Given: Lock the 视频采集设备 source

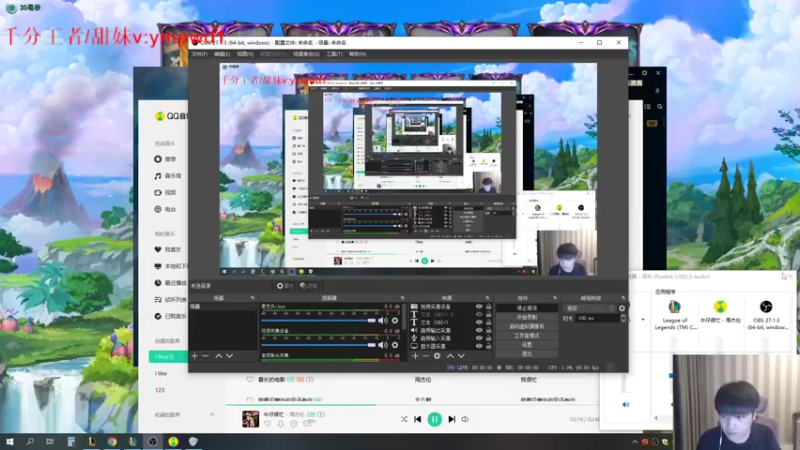Looking at the screenshot, I should 488,307.
